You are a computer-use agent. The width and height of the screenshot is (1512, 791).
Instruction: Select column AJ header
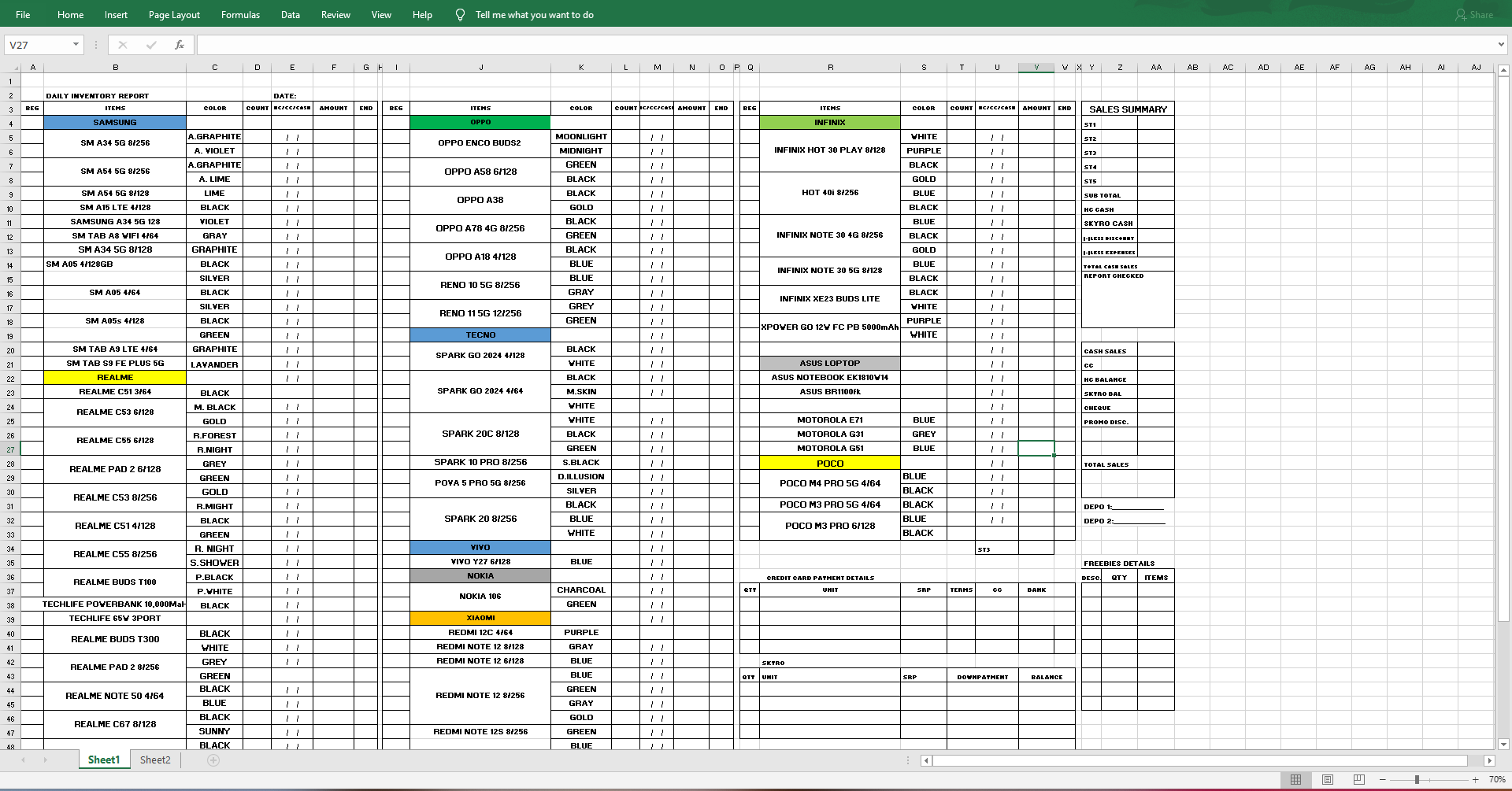click(x=1476, y=68)
